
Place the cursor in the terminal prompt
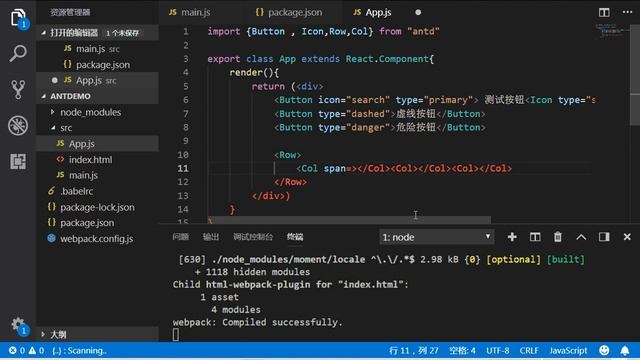tap(176, 335)
